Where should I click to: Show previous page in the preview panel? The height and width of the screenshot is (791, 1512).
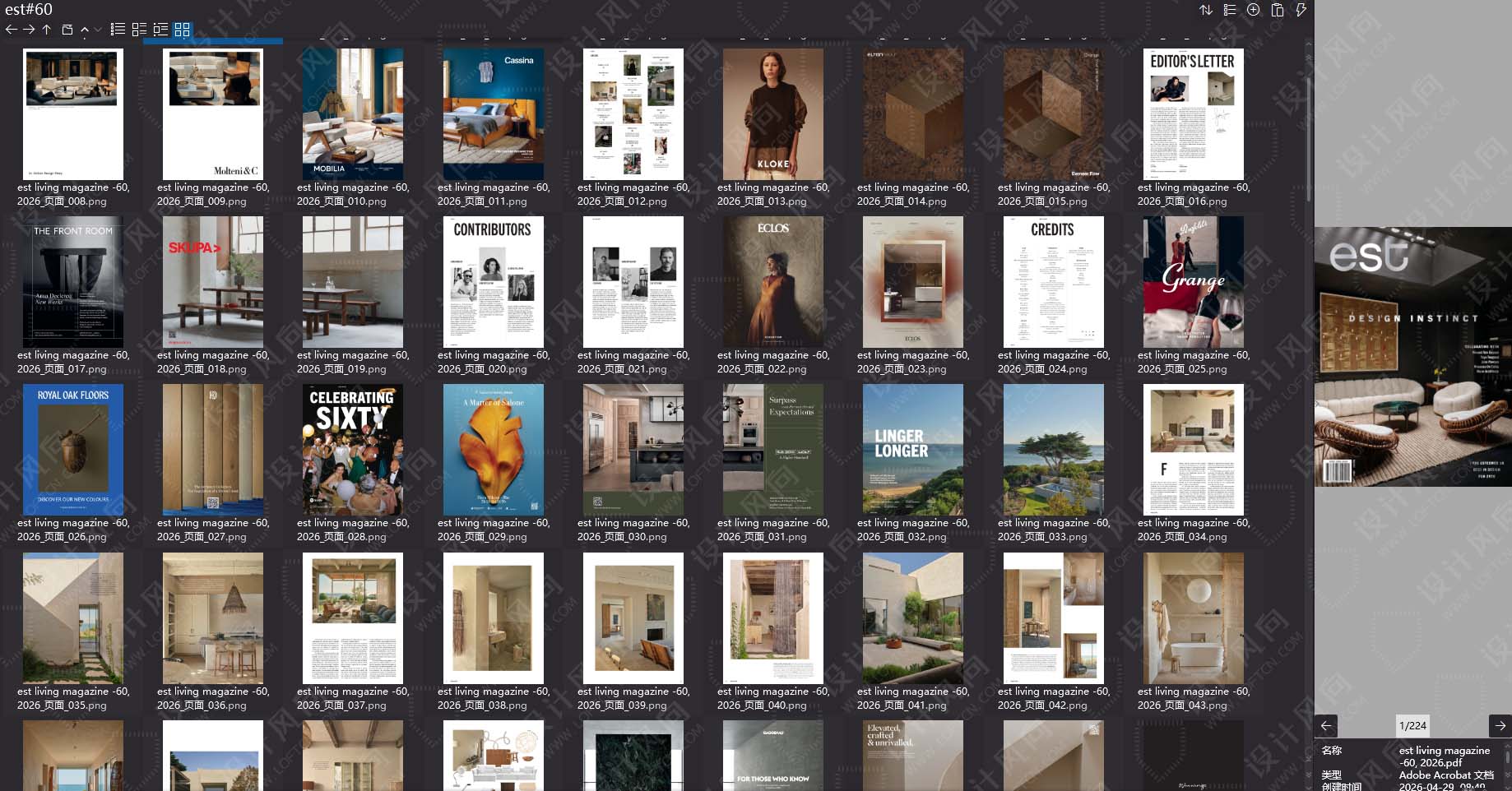[1326, 725]
